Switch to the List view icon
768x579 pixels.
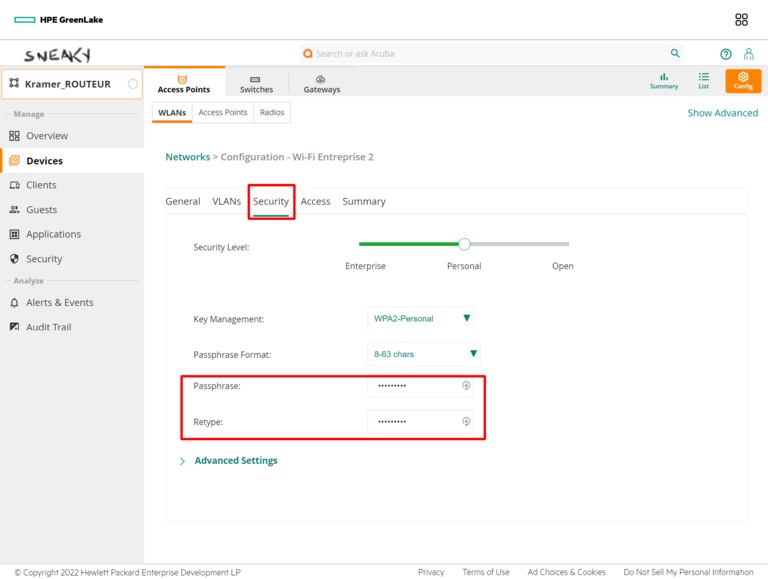(x=704, y=81)
